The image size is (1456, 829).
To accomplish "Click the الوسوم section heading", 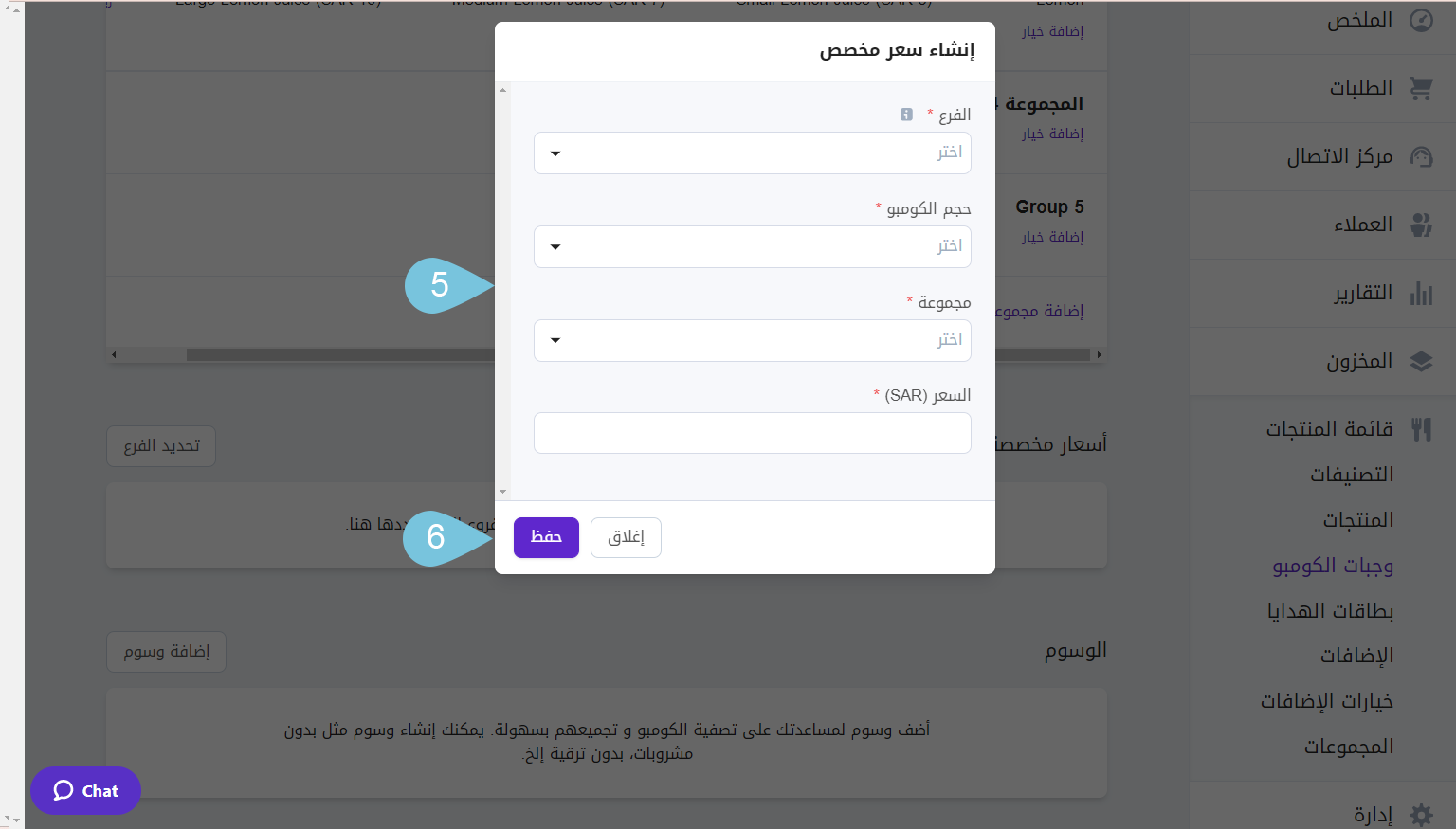I will (1076, 650).
